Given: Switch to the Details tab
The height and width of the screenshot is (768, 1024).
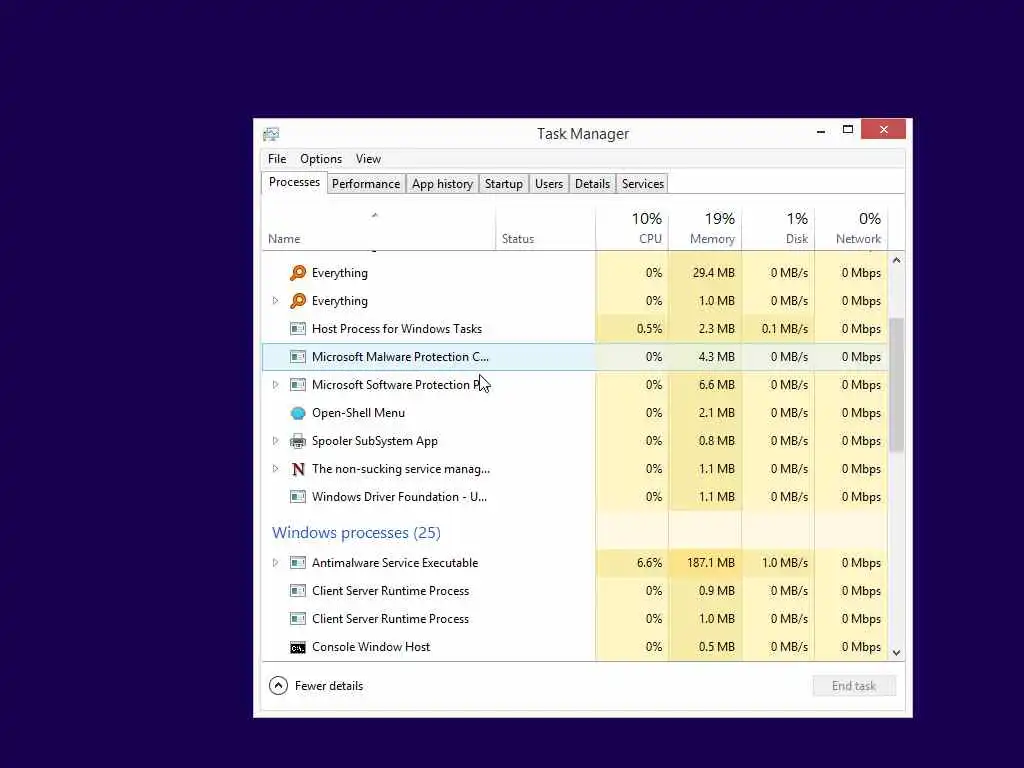Looking at the screenshot, I should [x=592, y=184].
